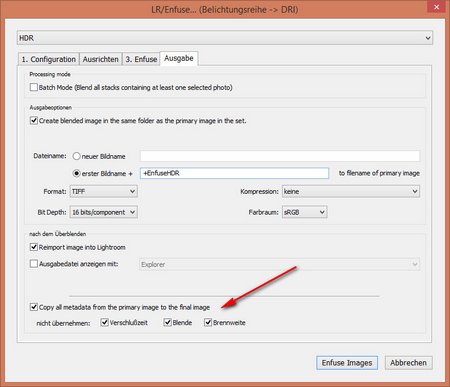Click the 'Processing mode' section label
The width and height of the screenshot is (450, 387).
point(50,74)
